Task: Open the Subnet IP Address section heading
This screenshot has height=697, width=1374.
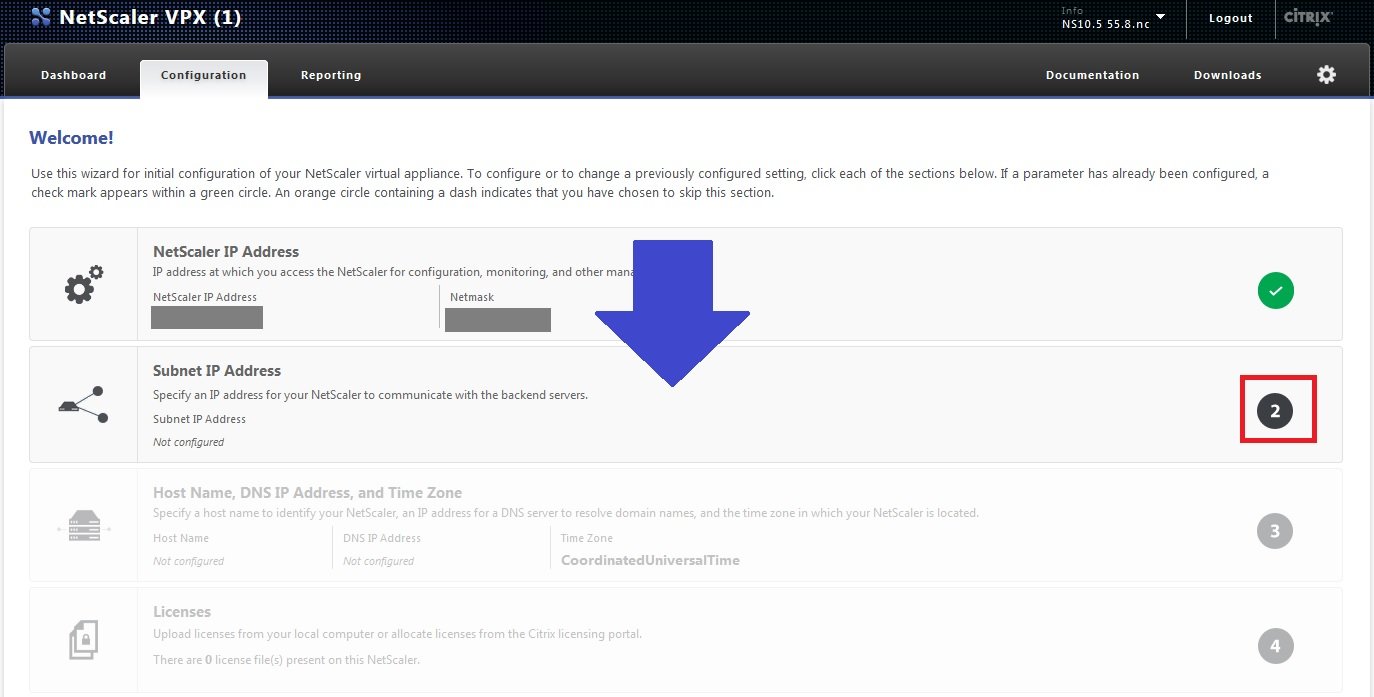Action: [217, 371]
